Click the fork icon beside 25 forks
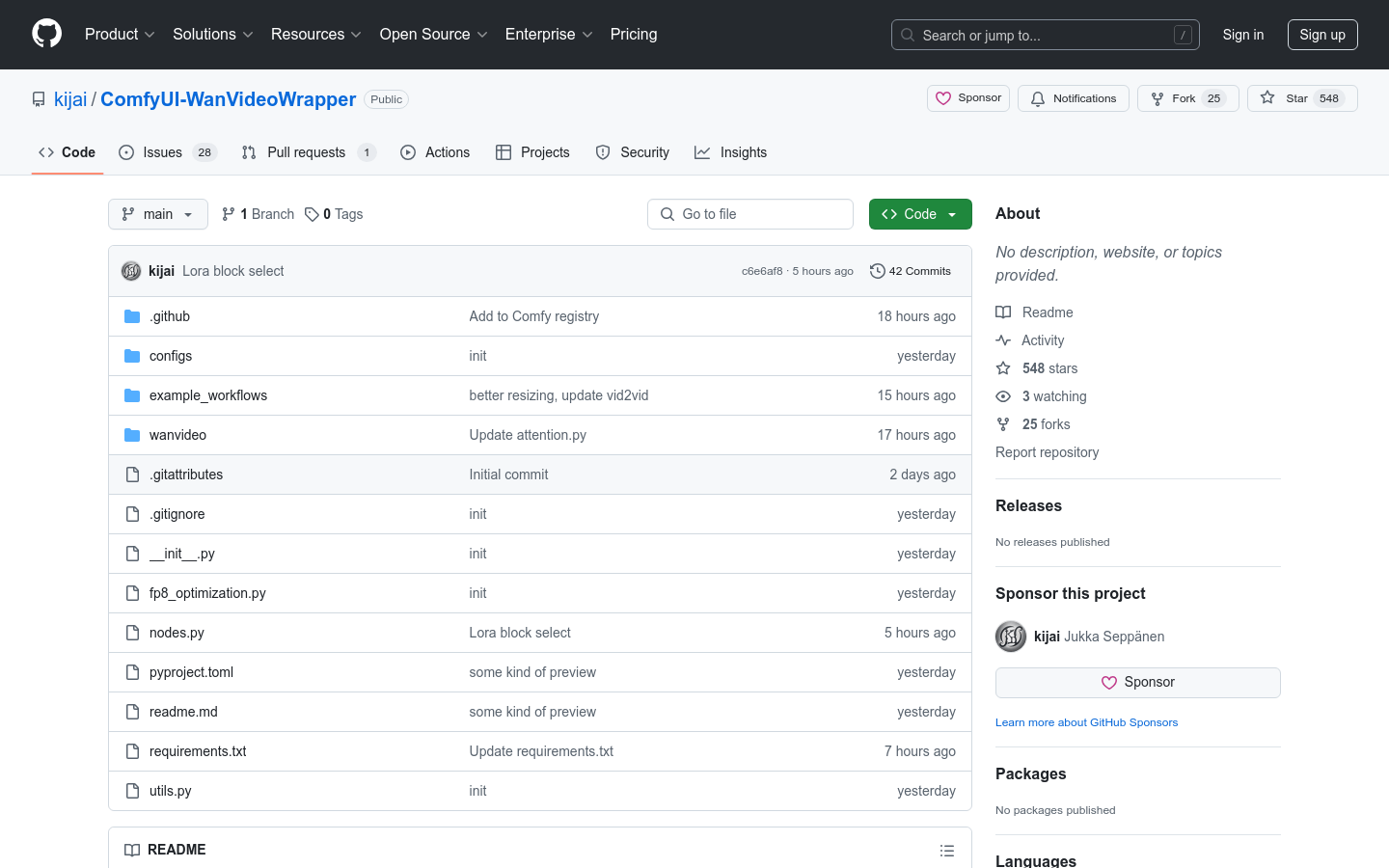Viewport: 1389px width, 868px height. [x=1003, y=424]
